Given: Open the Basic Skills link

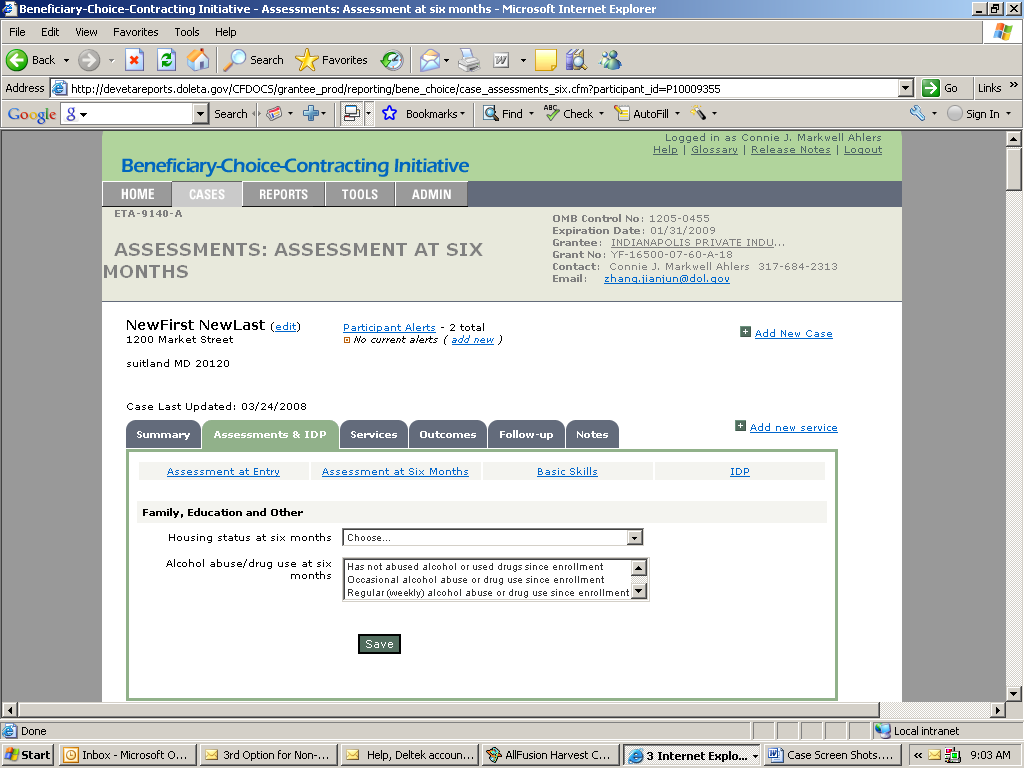Looking at the screenshot, I should coord(568,472).
